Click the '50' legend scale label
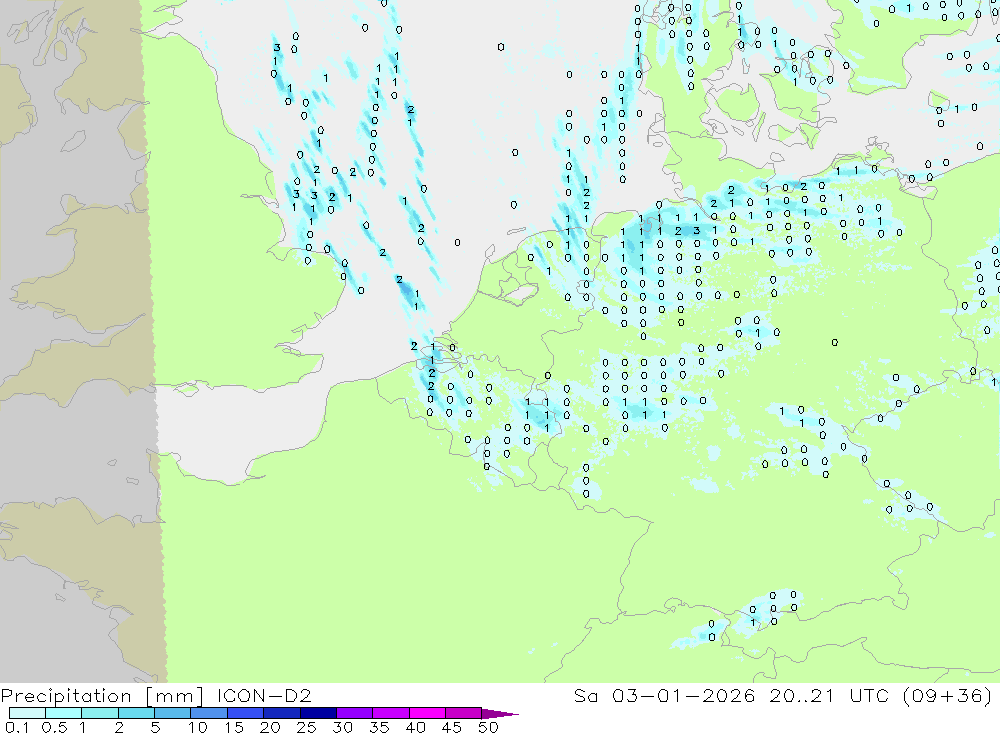 pyautogui.click(x=489, y=727)
